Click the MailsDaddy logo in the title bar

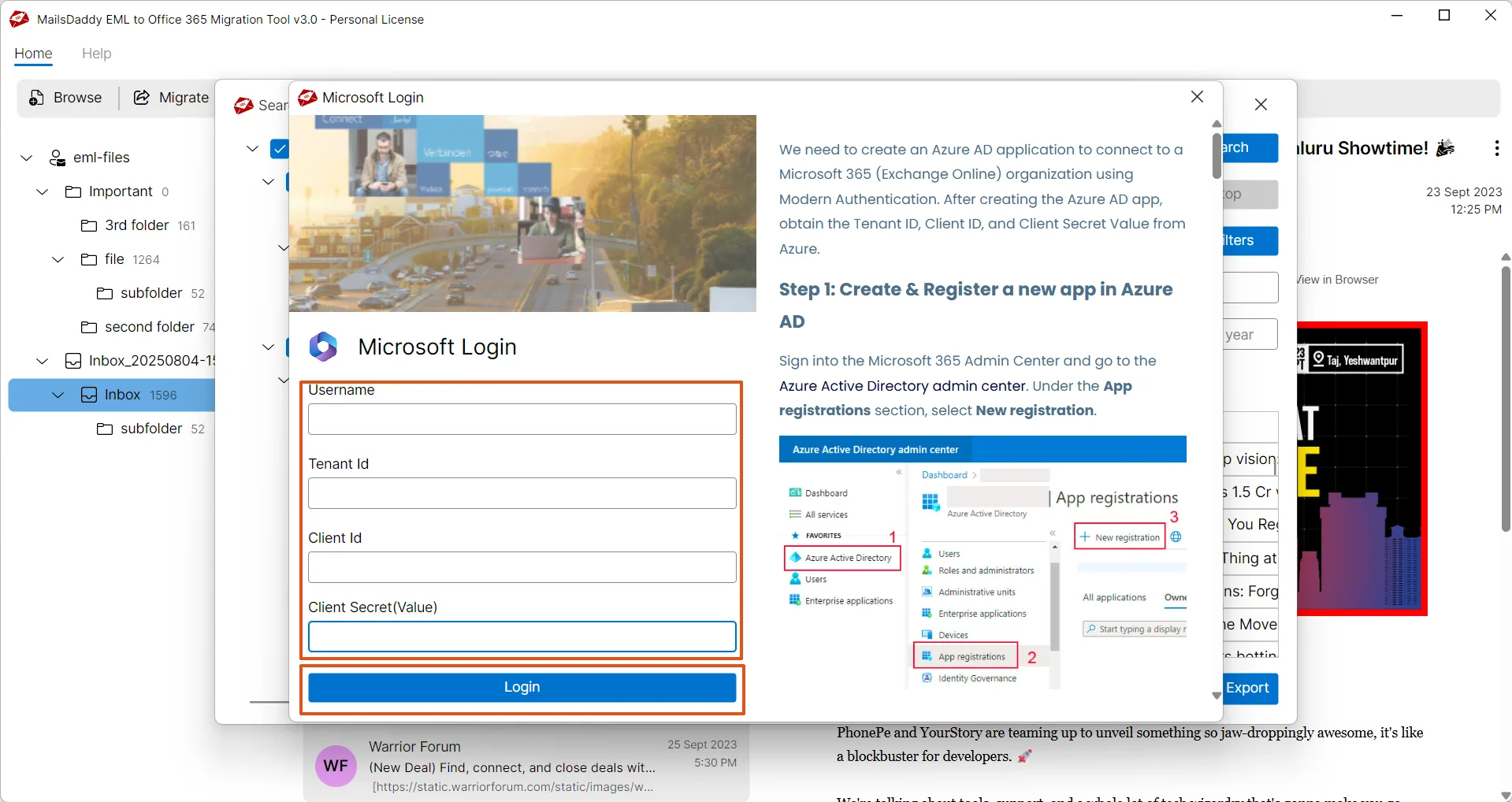[18, 18]
